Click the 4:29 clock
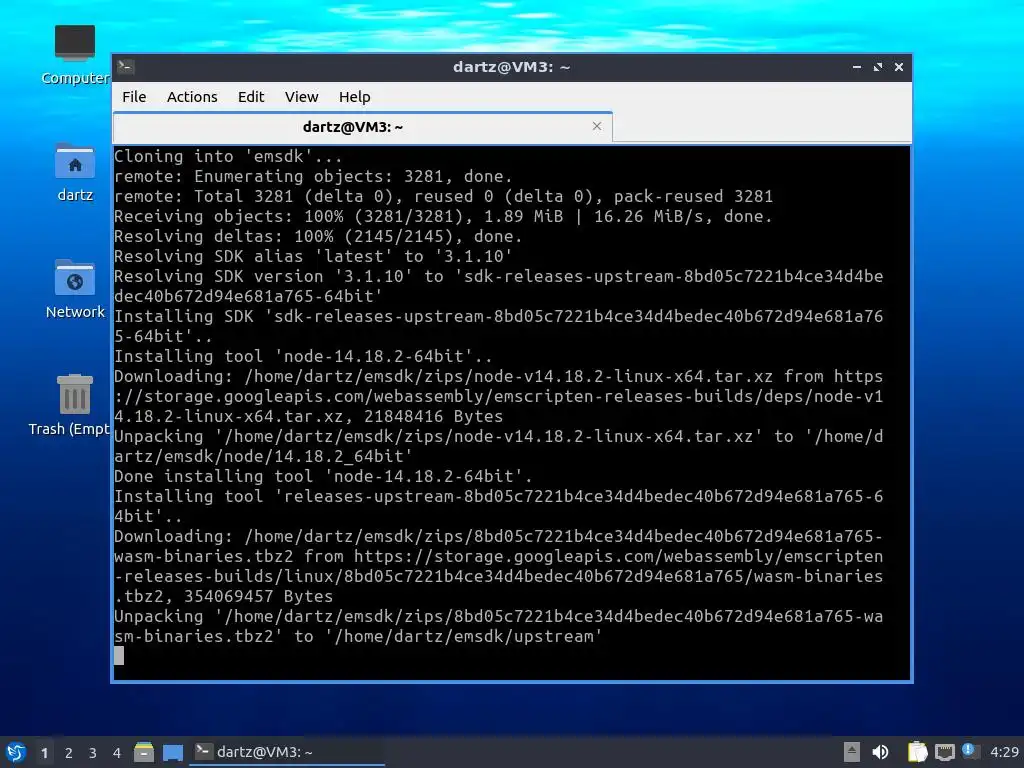The height and width of the screenshot is (768, 1024). [x=1004, y=752]
